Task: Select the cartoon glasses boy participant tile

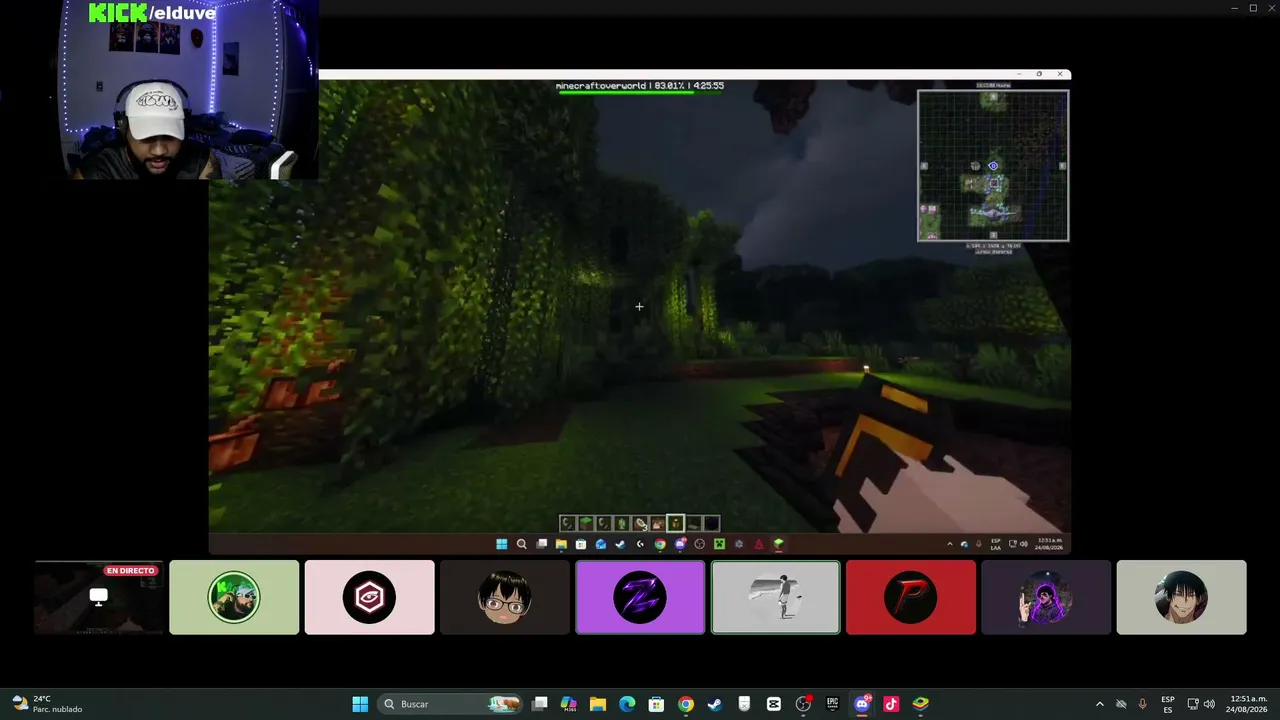Action: (x=505, y=597)
